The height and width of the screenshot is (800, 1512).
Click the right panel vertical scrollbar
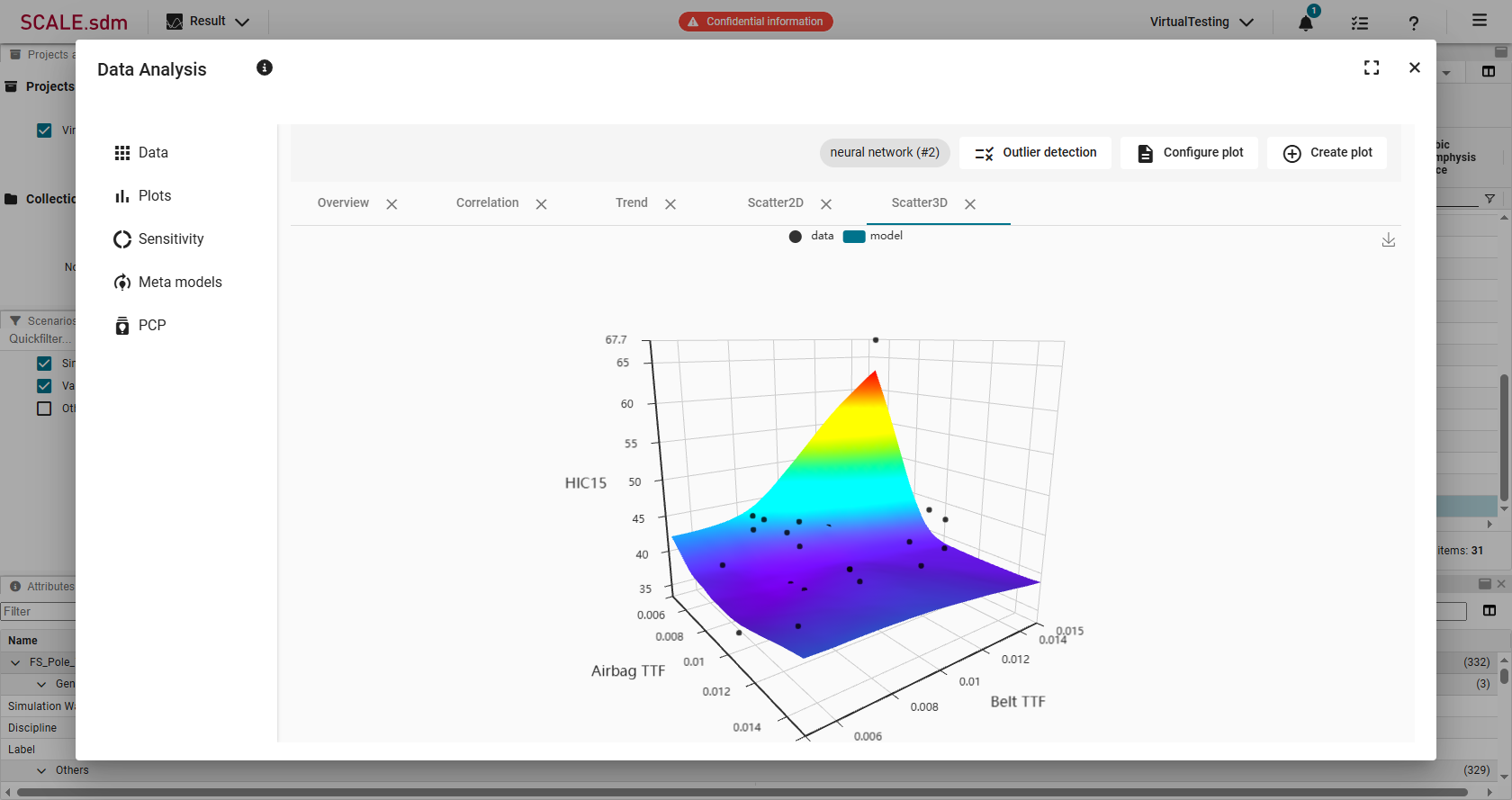coord(1504,437)
